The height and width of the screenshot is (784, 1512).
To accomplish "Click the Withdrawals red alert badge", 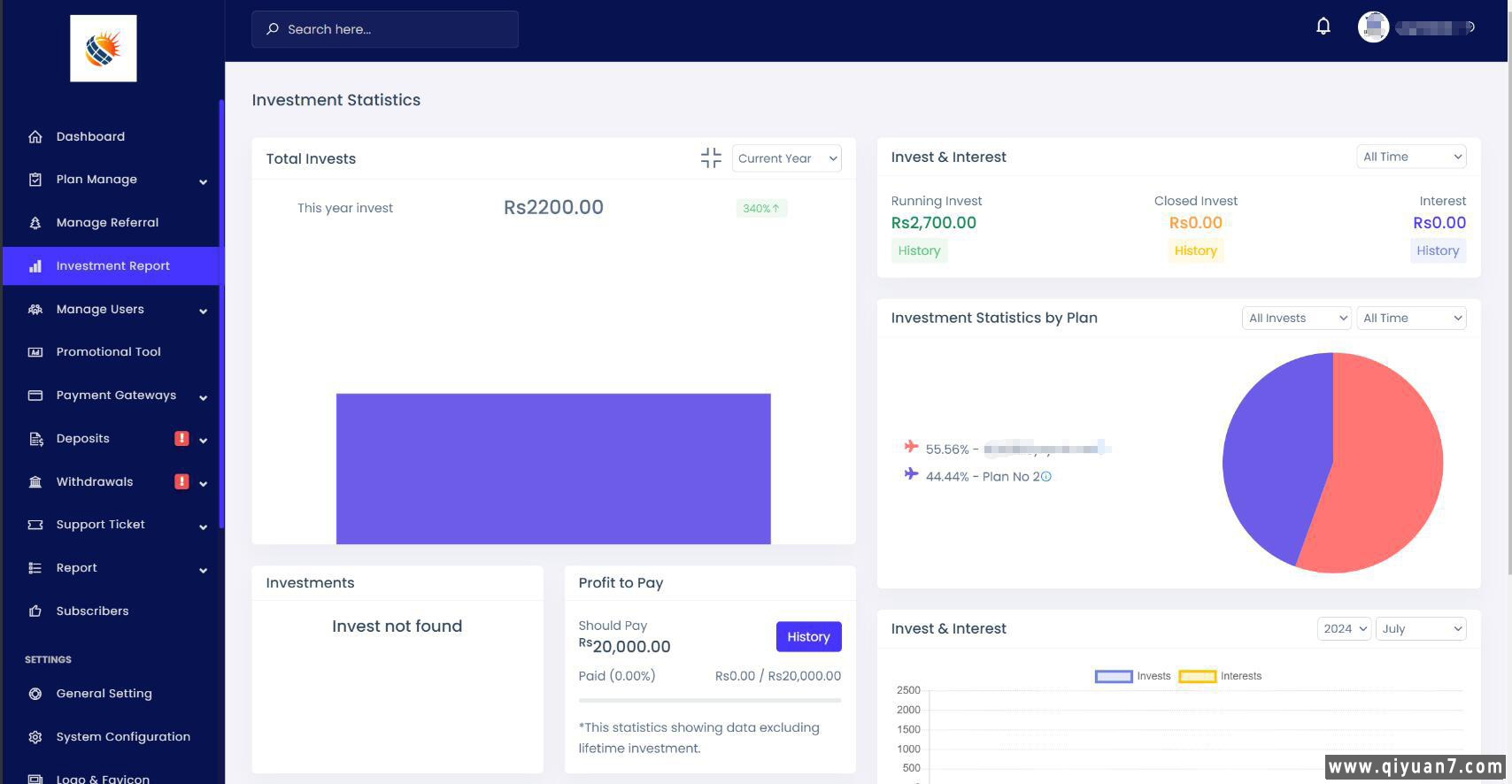I will click(181, 481).
